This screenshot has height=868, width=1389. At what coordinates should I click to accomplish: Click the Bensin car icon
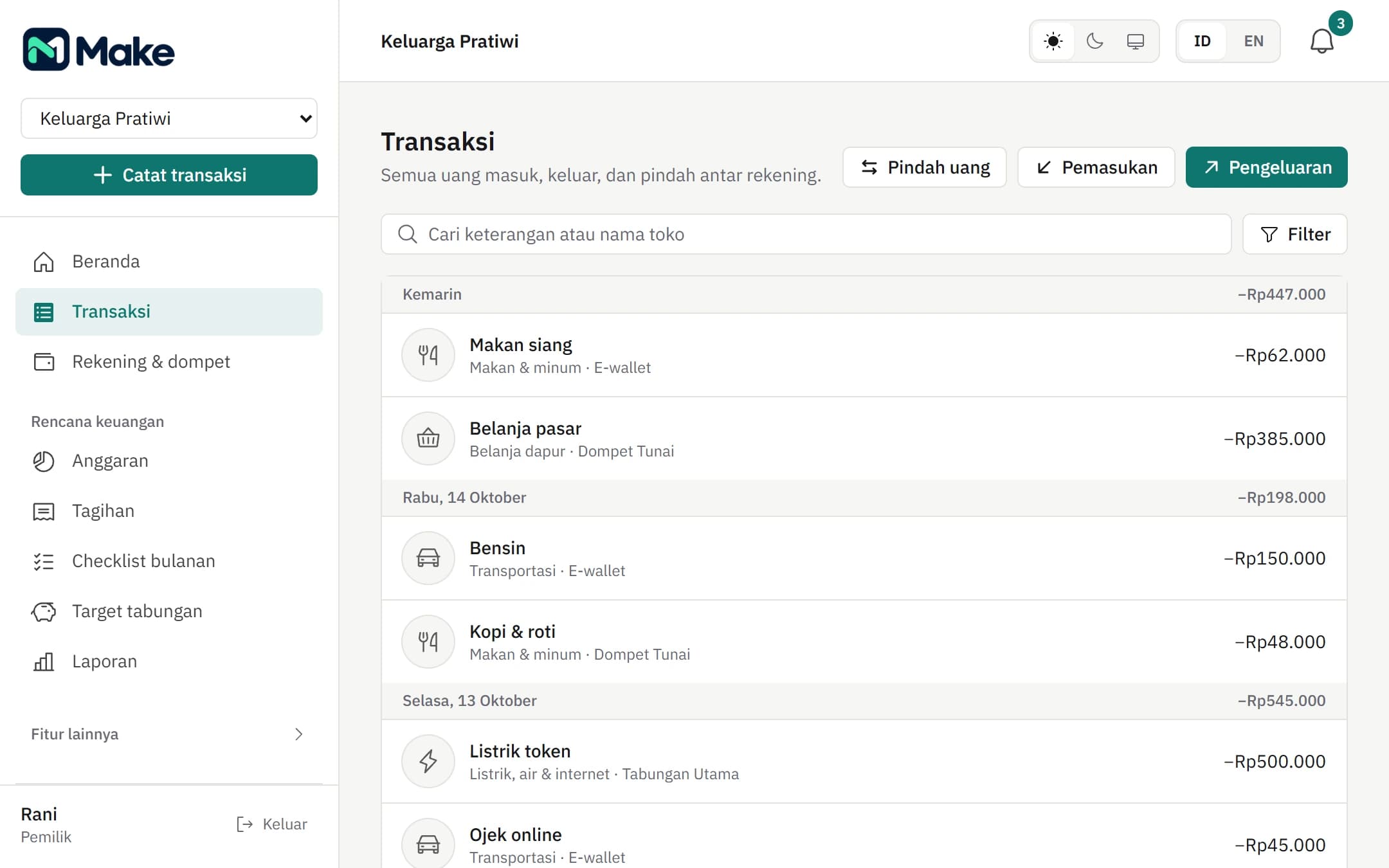pos(428,558)
